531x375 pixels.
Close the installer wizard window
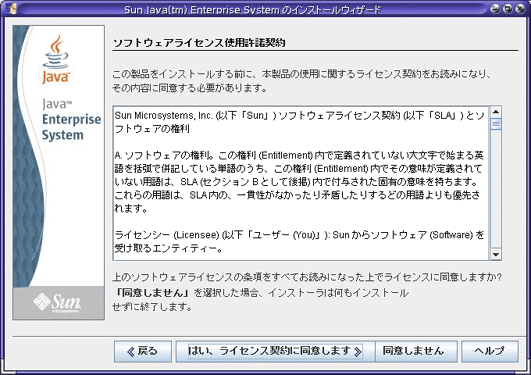pyautogui.click(x=520, y=8)
